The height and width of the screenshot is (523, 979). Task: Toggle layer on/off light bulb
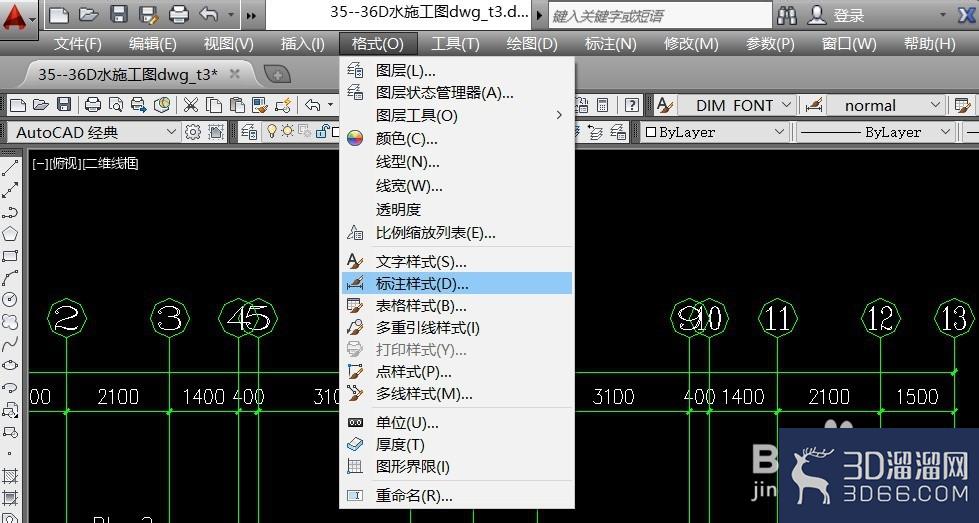click(272, 132)
